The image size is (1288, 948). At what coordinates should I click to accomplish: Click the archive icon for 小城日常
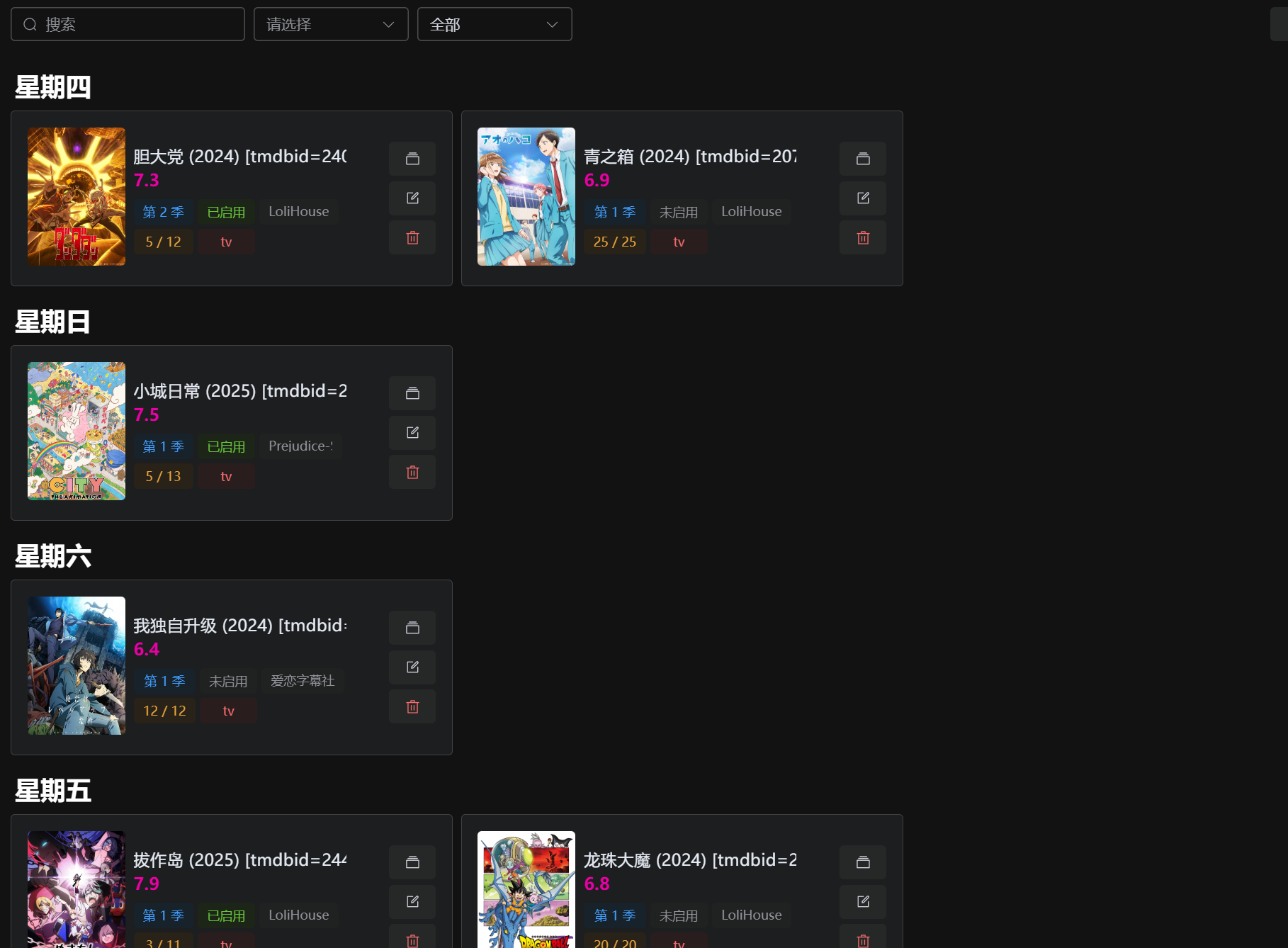[x=412, y=393]
